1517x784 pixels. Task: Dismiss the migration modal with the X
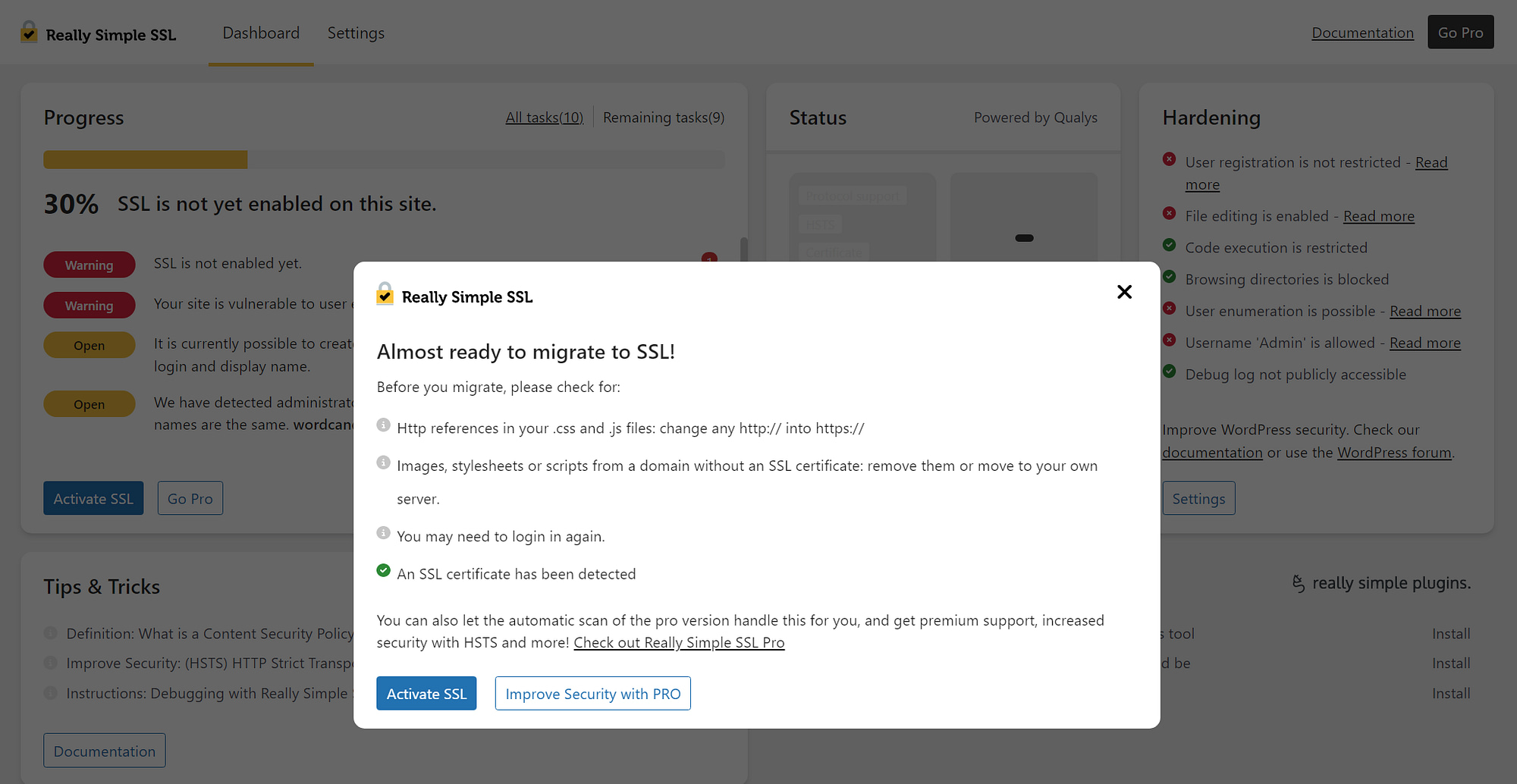pos(1124,292)
